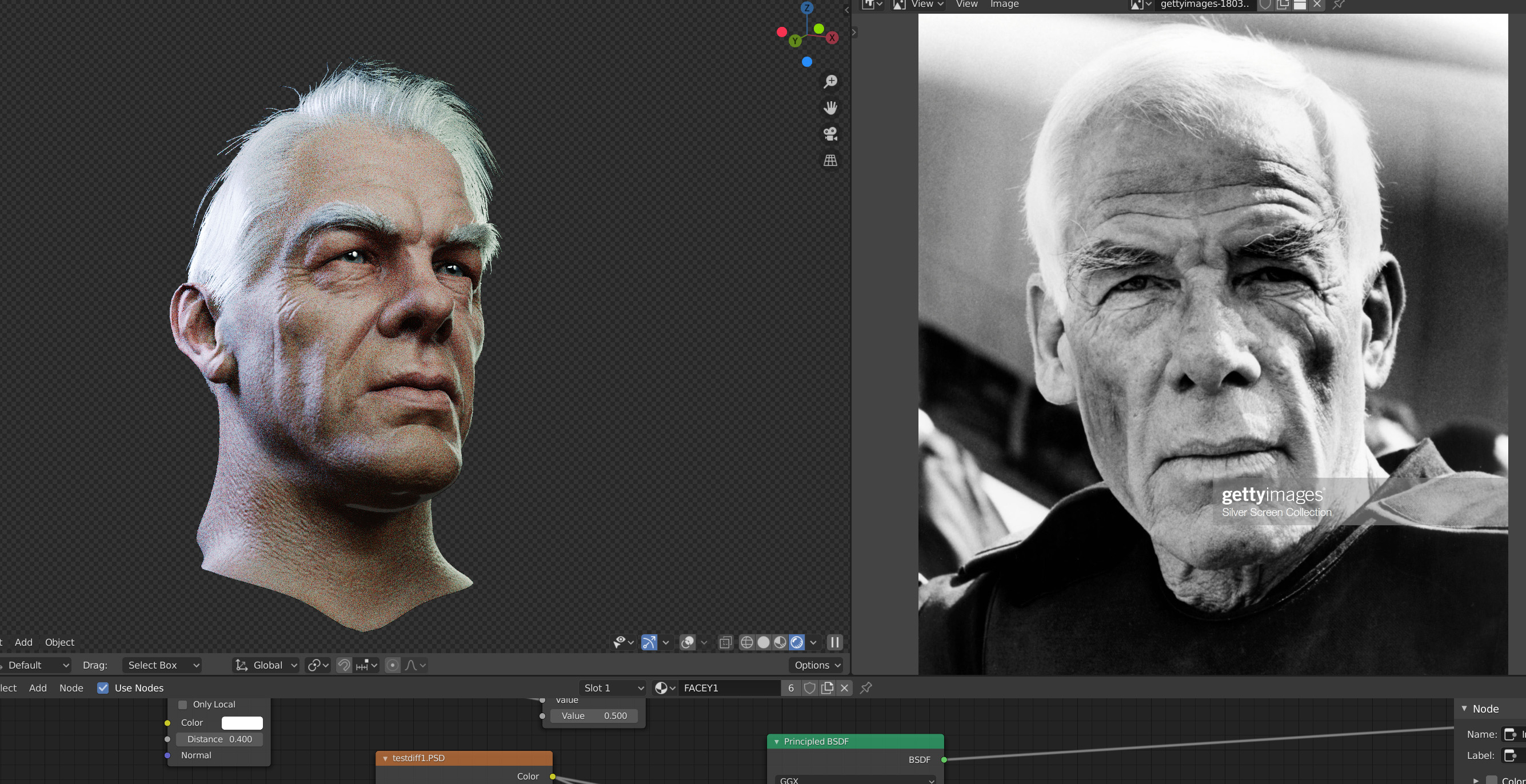1526x784 pixels.
Task: Toggle the Use Nodes checkbox
Action: (x=103, y=688)
